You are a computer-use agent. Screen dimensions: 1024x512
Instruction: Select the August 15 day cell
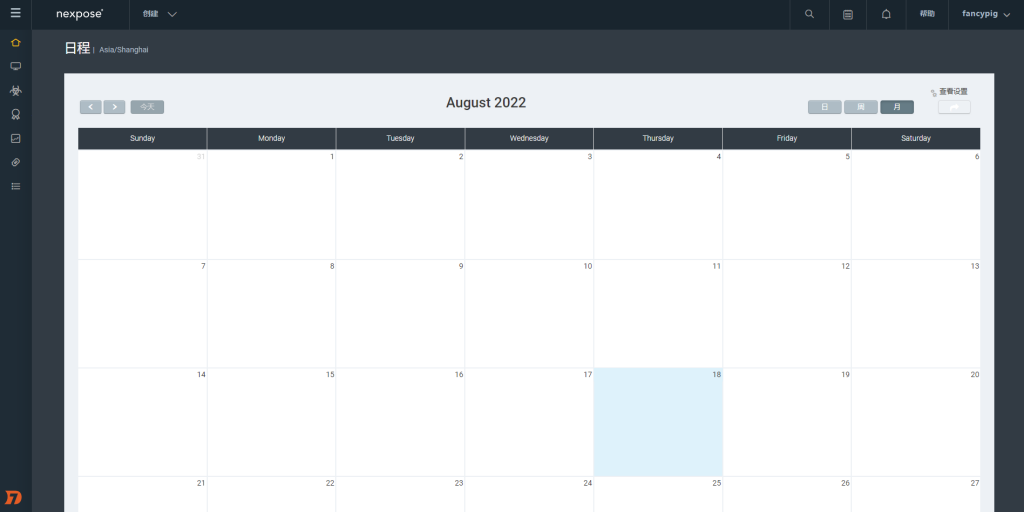pos(272,422)
